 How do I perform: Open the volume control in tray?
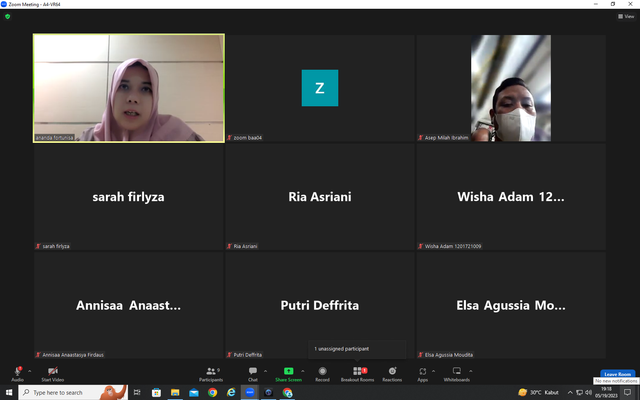tap(589, 392)
